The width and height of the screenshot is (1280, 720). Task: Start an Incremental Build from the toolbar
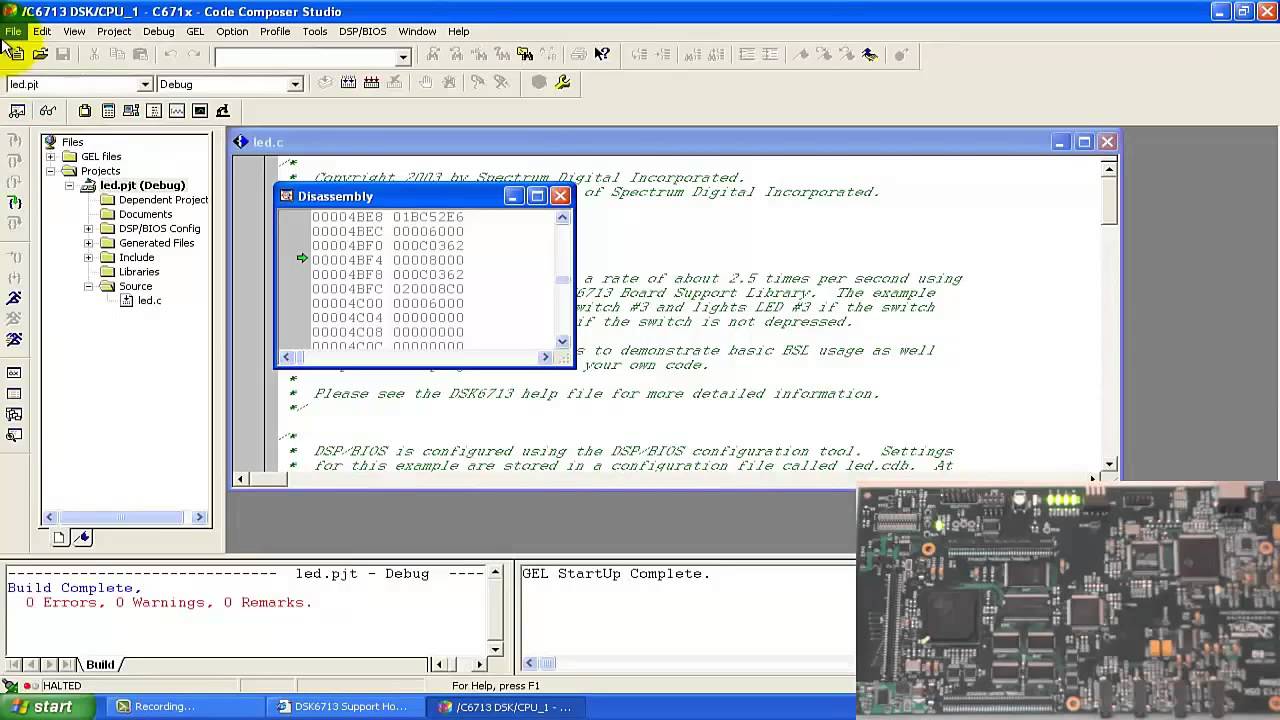click(347, 84)
